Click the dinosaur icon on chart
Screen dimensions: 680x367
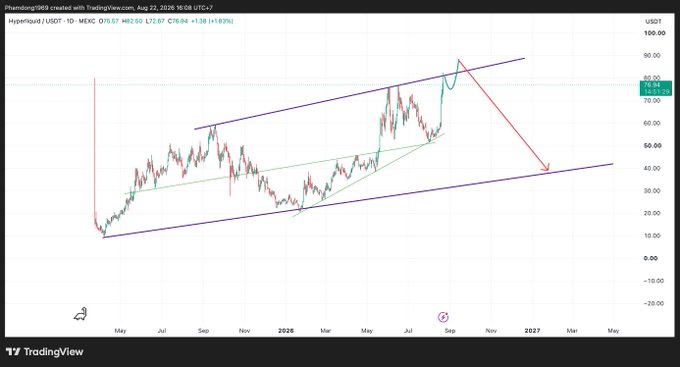click(x=81, y=314)
